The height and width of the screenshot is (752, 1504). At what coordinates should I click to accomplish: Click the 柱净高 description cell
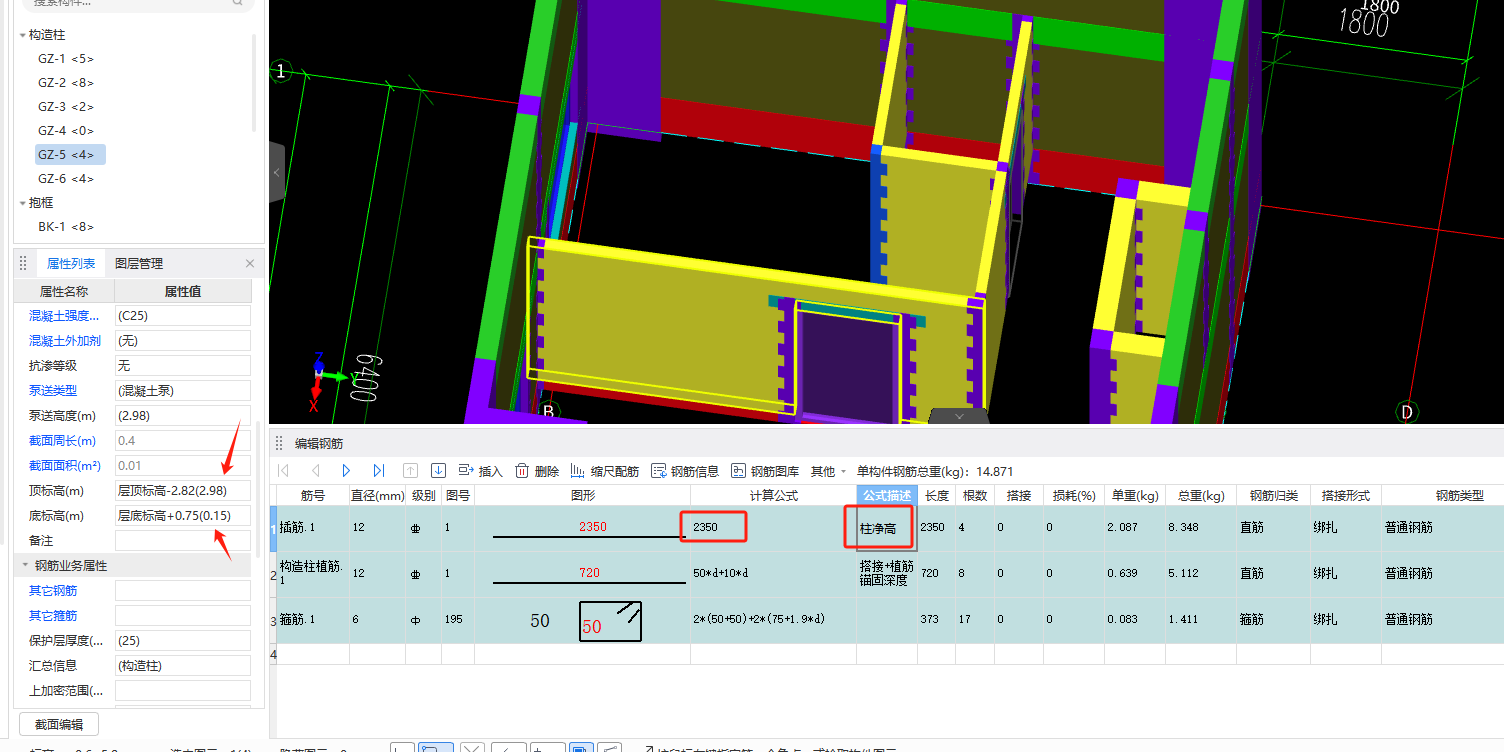click(x=887, y=528)
